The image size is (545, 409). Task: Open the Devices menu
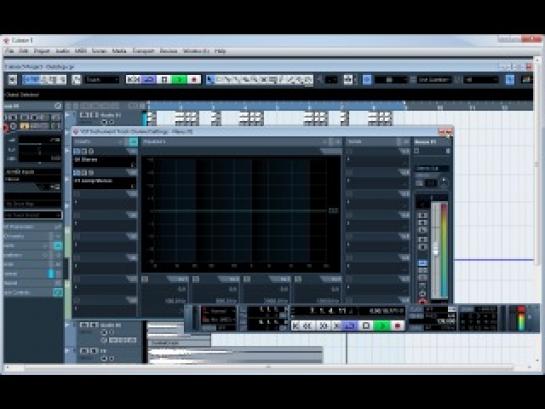(x=169, y=51)
